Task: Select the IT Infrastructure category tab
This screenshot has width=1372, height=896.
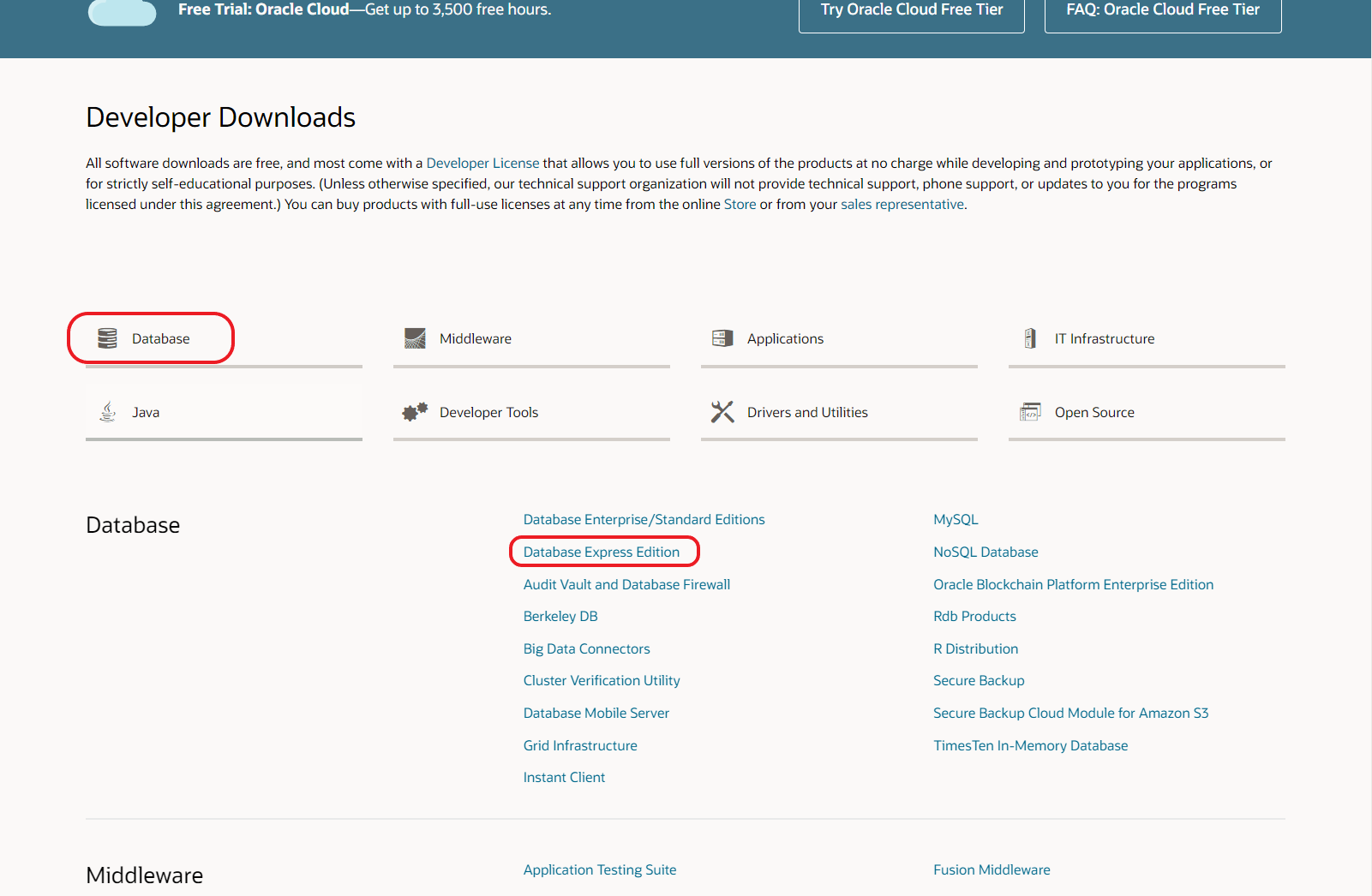Action: pyautogui.click(x=1147, y=339)
